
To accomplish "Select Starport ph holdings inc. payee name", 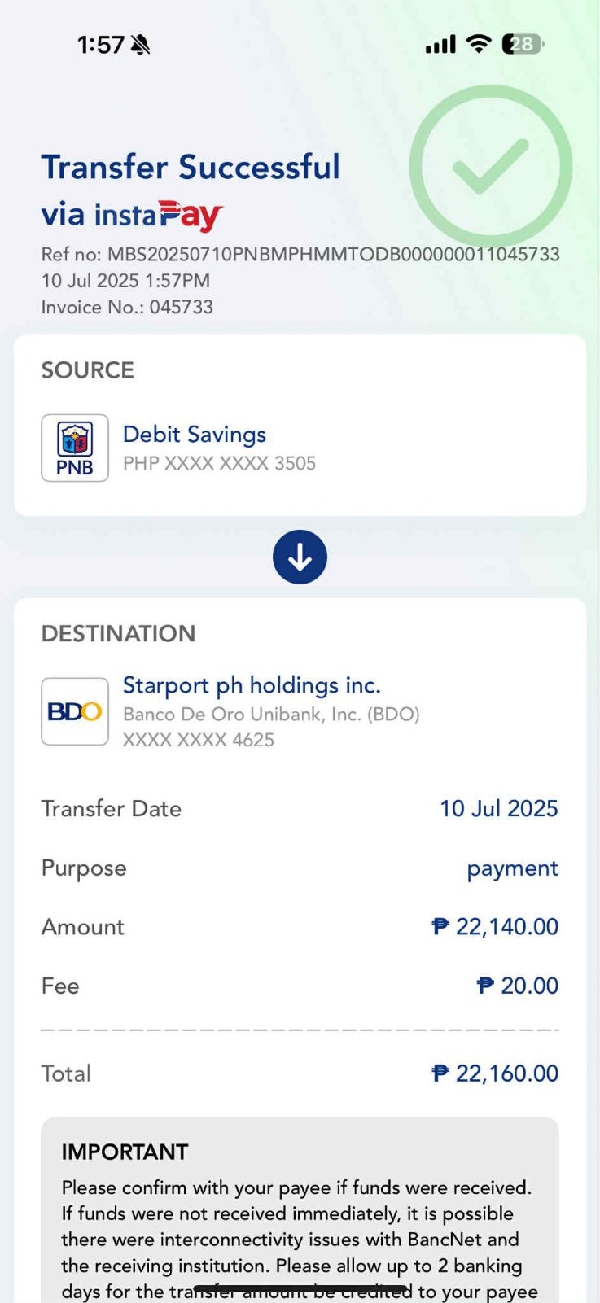I will pos(251,686).
